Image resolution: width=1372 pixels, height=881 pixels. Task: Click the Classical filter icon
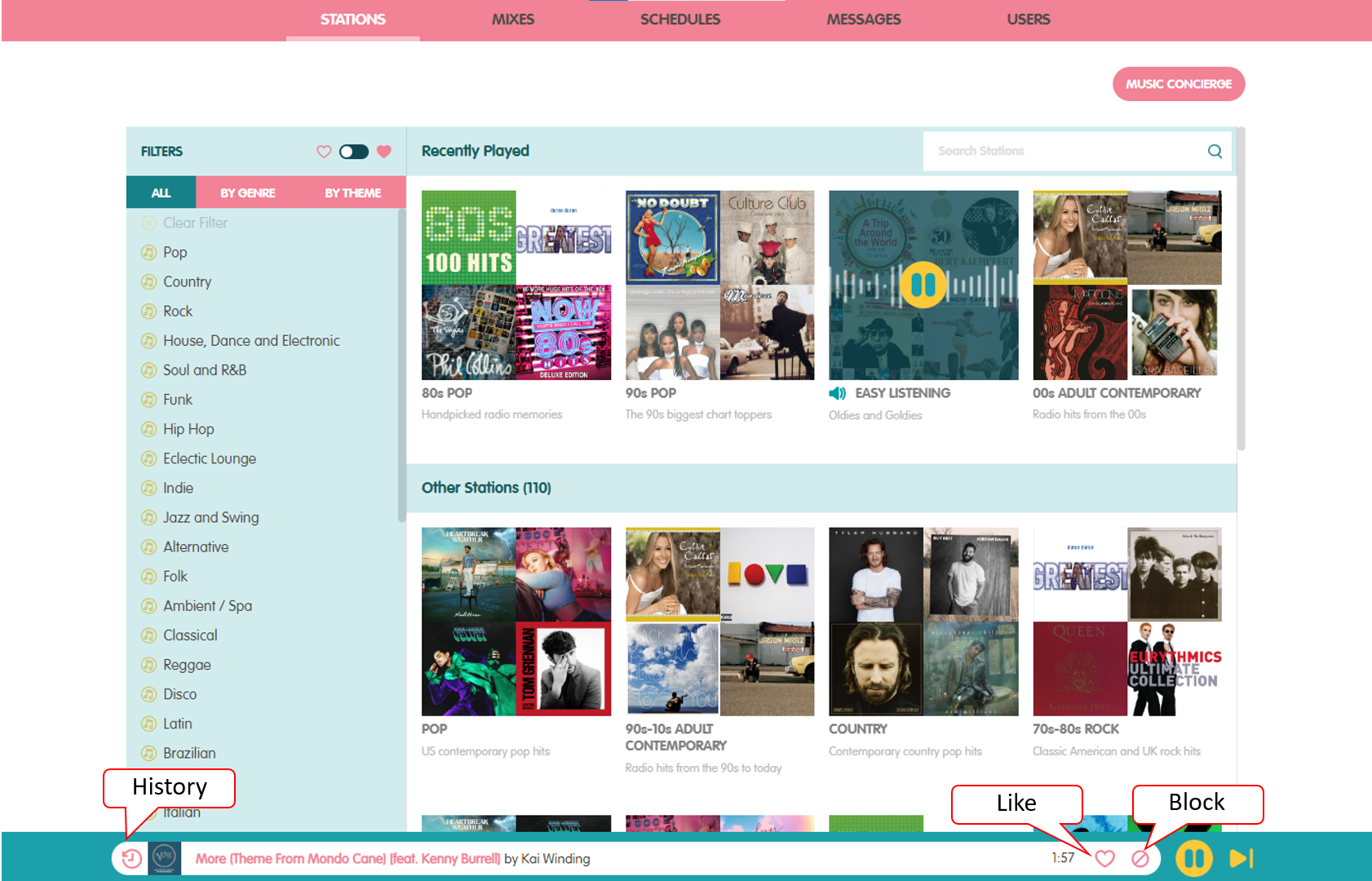(x=148, y=635)
